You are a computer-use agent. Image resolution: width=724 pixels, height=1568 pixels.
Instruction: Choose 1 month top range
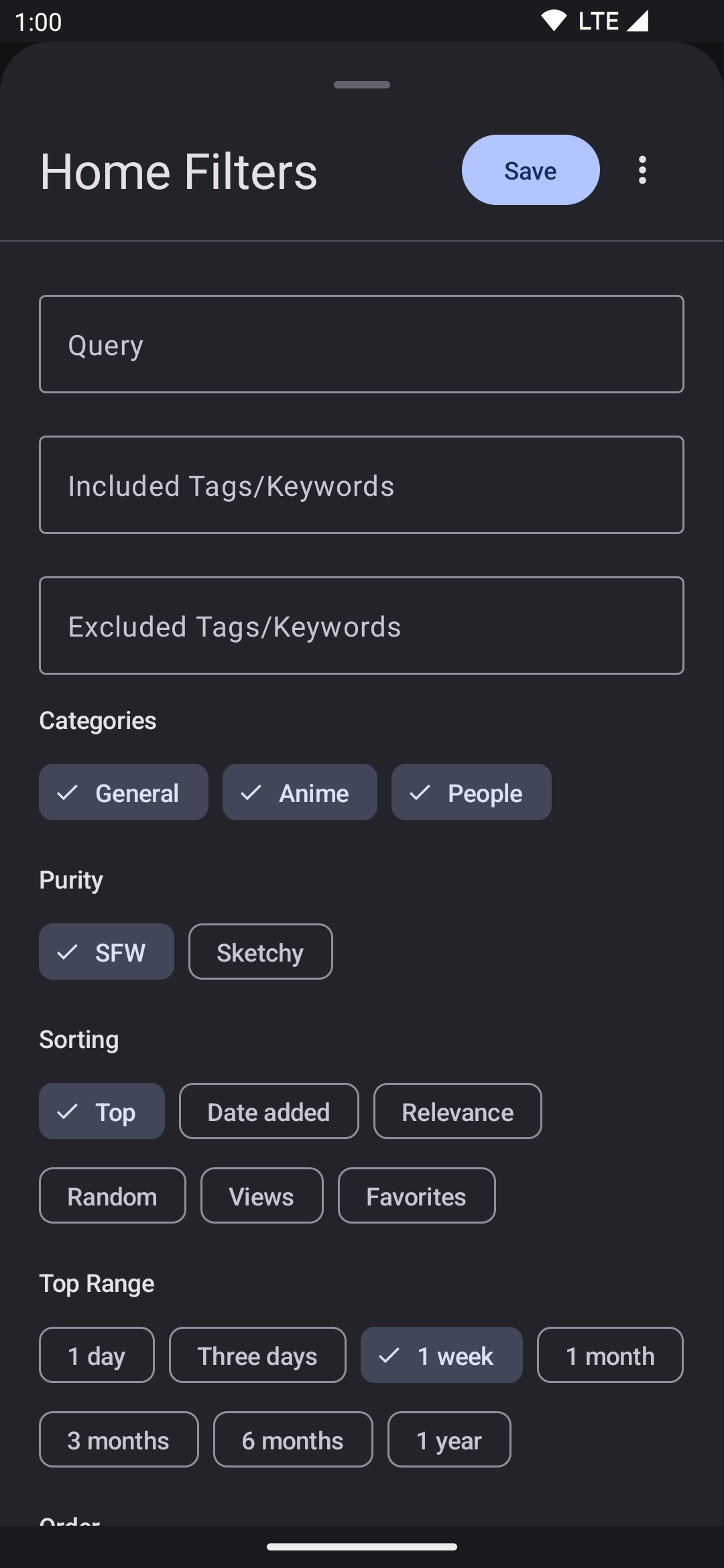[x=610, y=1356]
